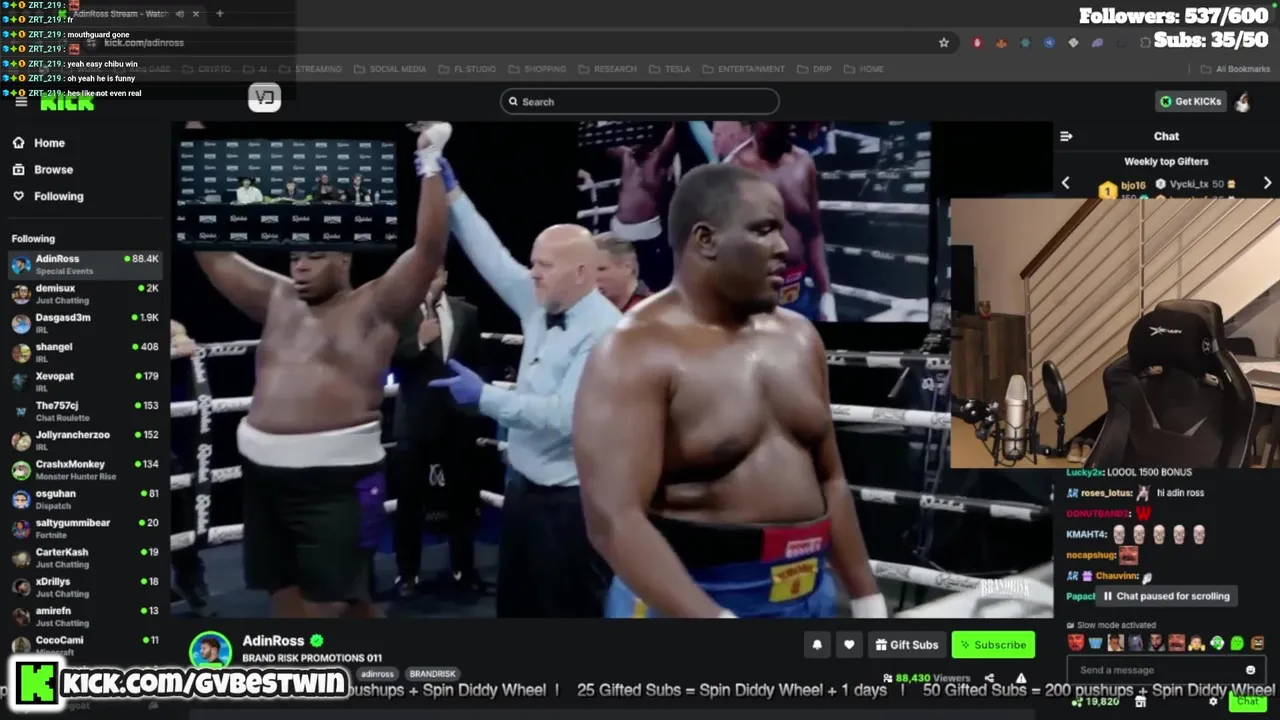
Task: Collapse the chat panel icon
Action: coord(1066,136)
